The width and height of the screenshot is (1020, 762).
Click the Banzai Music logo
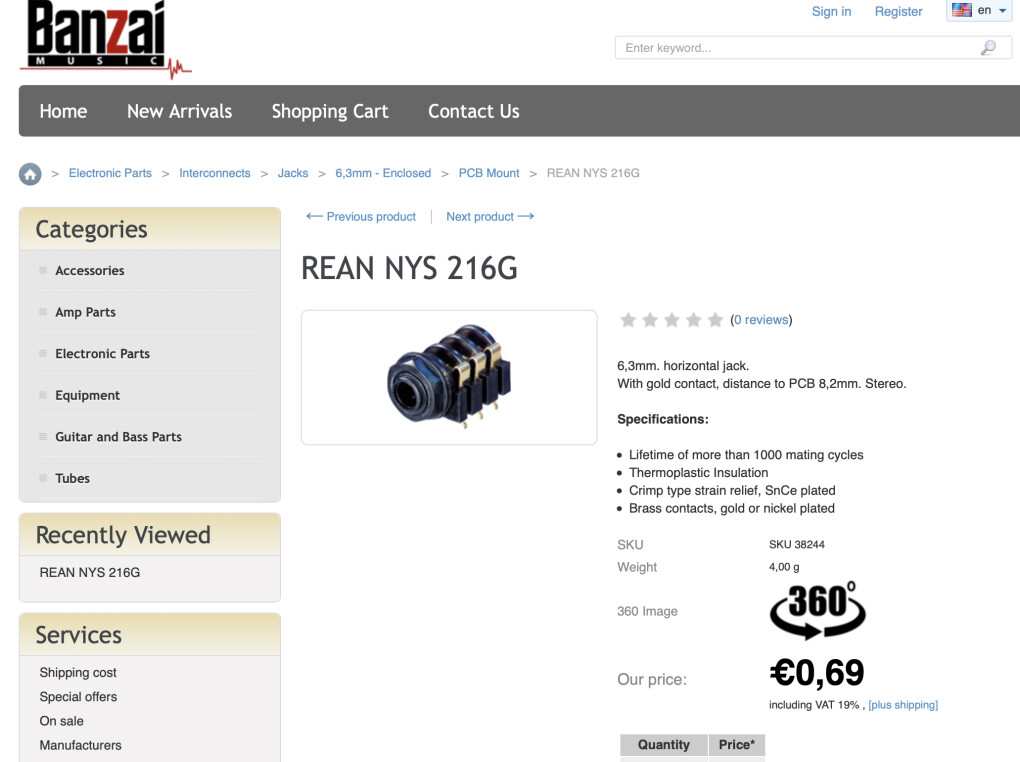105,40
